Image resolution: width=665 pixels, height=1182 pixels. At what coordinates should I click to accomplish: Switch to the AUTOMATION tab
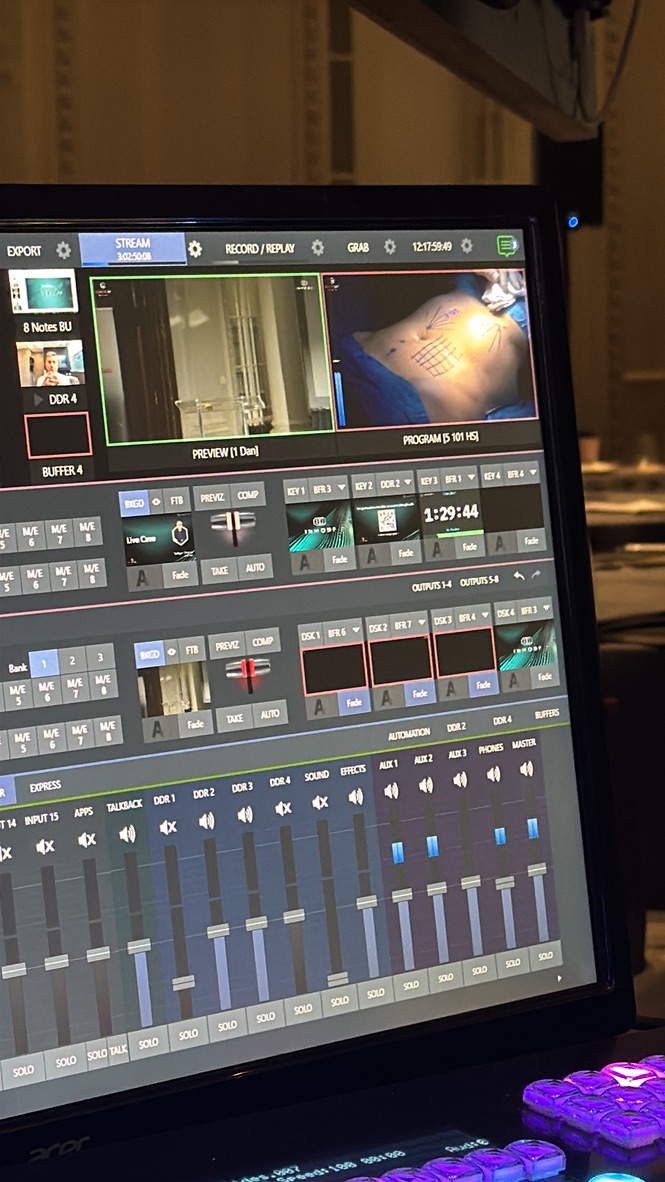point(409,733)
